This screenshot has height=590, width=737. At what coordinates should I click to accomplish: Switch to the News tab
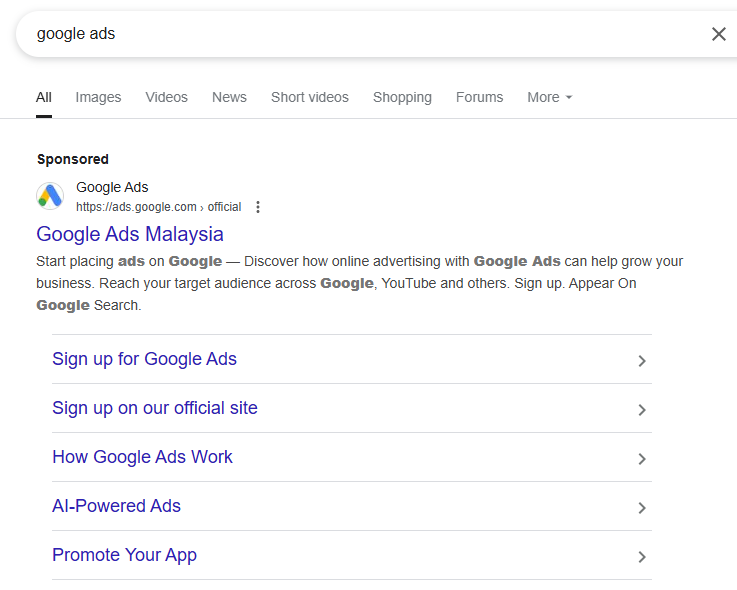click(x=229, y=97)
